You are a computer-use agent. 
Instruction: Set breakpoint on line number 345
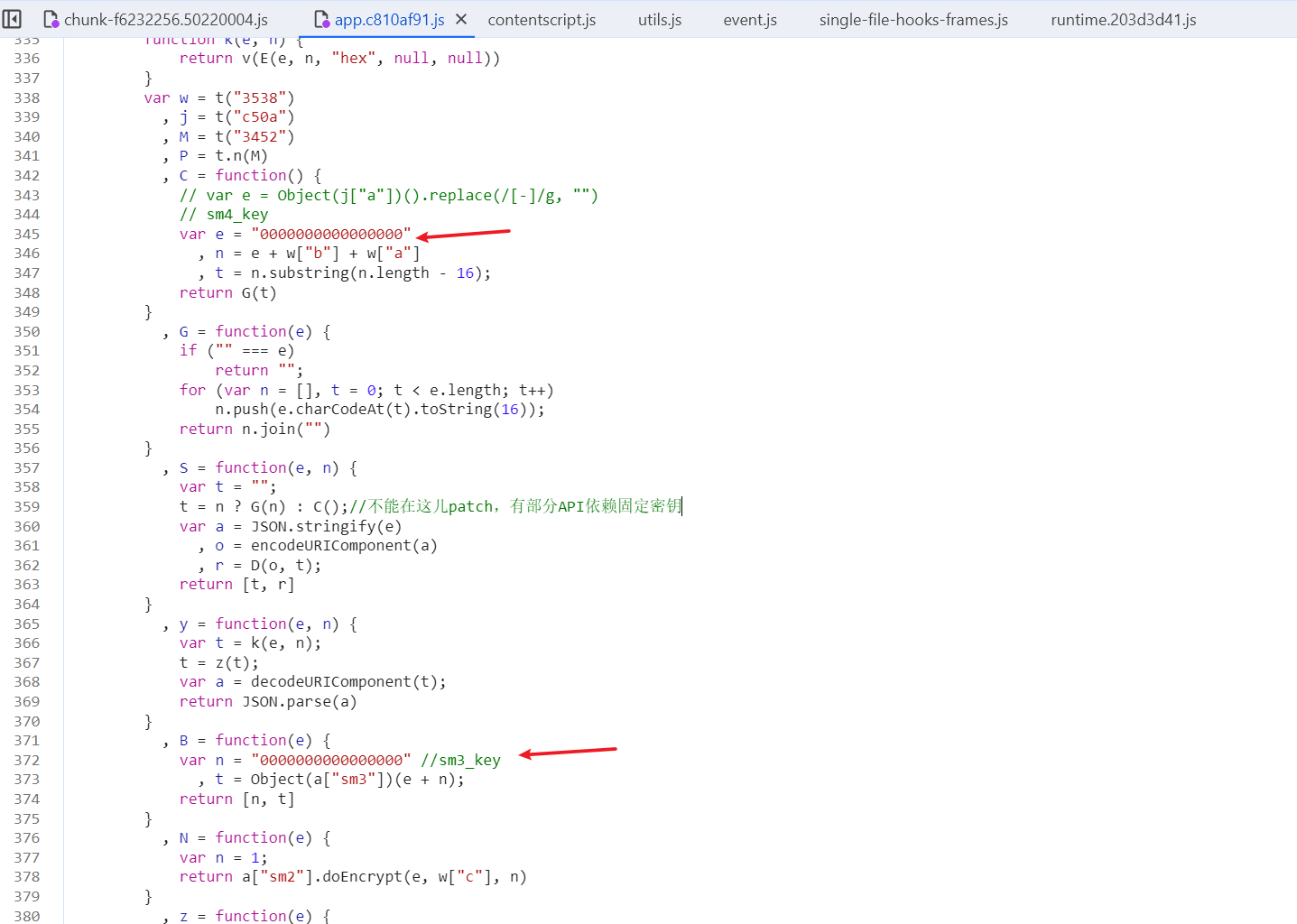coord(27,235)
